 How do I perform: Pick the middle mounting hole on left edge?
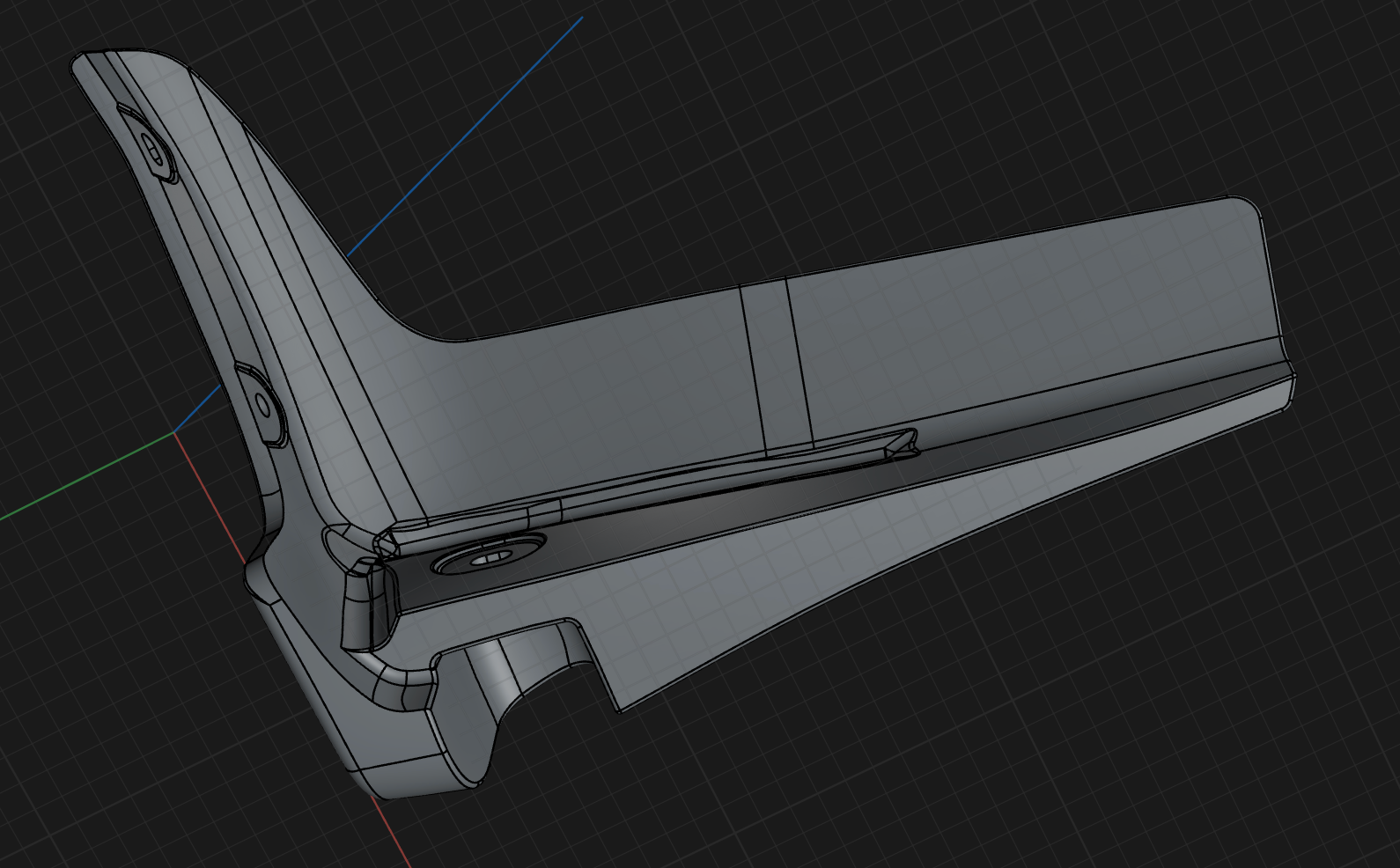pos(262,405)
